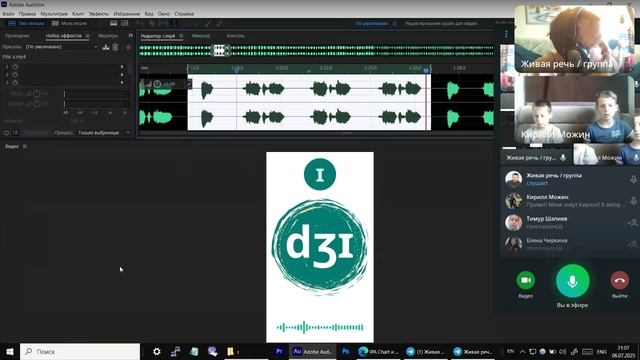The width and height of the screenshot is (640, 360).
Task: Switch to the Маркеры panel tab
Action: tap(108, 36)
